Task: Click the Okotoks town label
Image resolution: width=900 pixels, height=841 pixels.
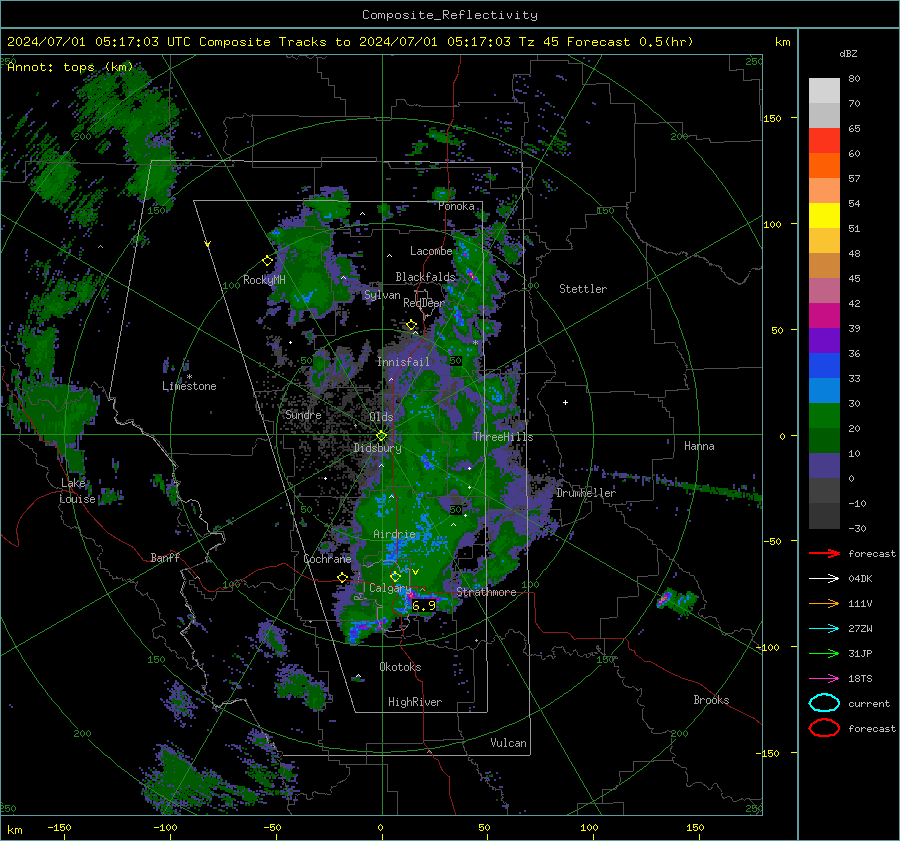Action: tap(400, 667)
